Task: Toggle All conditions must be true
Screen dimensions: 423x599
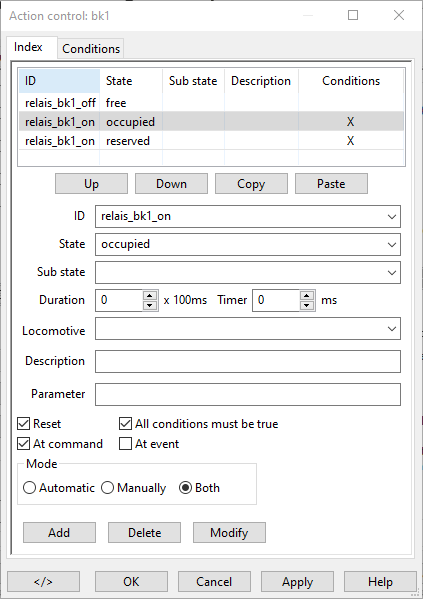Action: coord(125,424)
